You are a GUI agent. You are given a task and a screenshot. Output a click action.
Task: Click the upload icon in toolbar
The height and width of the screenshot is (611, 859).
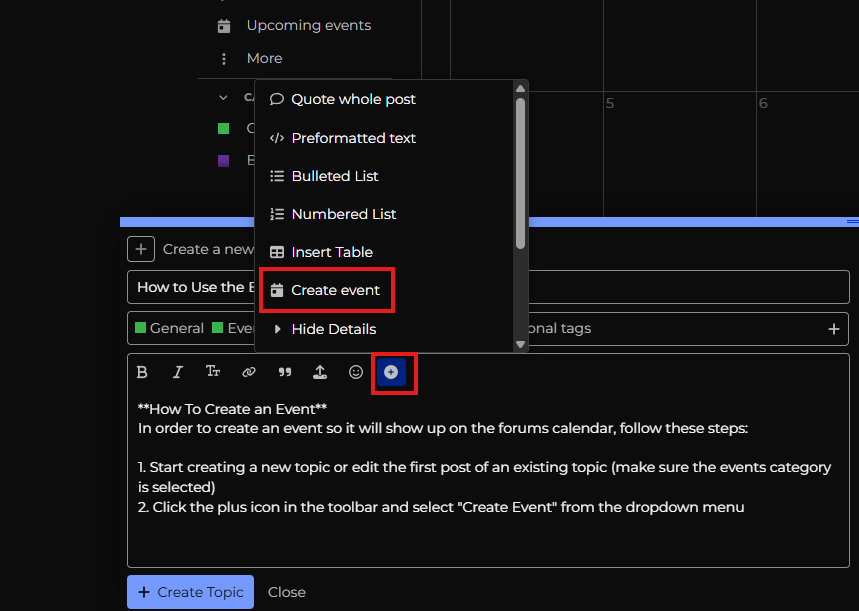coord(320,372)
